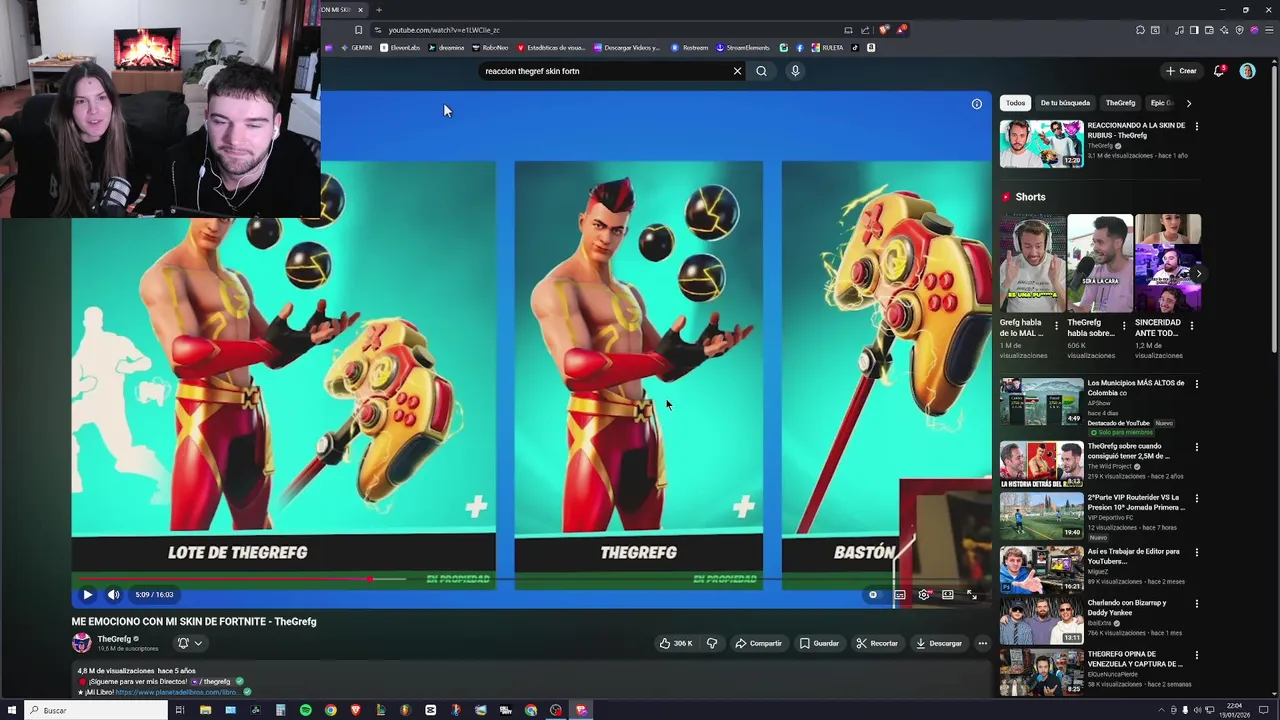This screenshot has width=1280, height=720.
Task: Select the TheGrefg filter chip
Action: point(1120,103)
